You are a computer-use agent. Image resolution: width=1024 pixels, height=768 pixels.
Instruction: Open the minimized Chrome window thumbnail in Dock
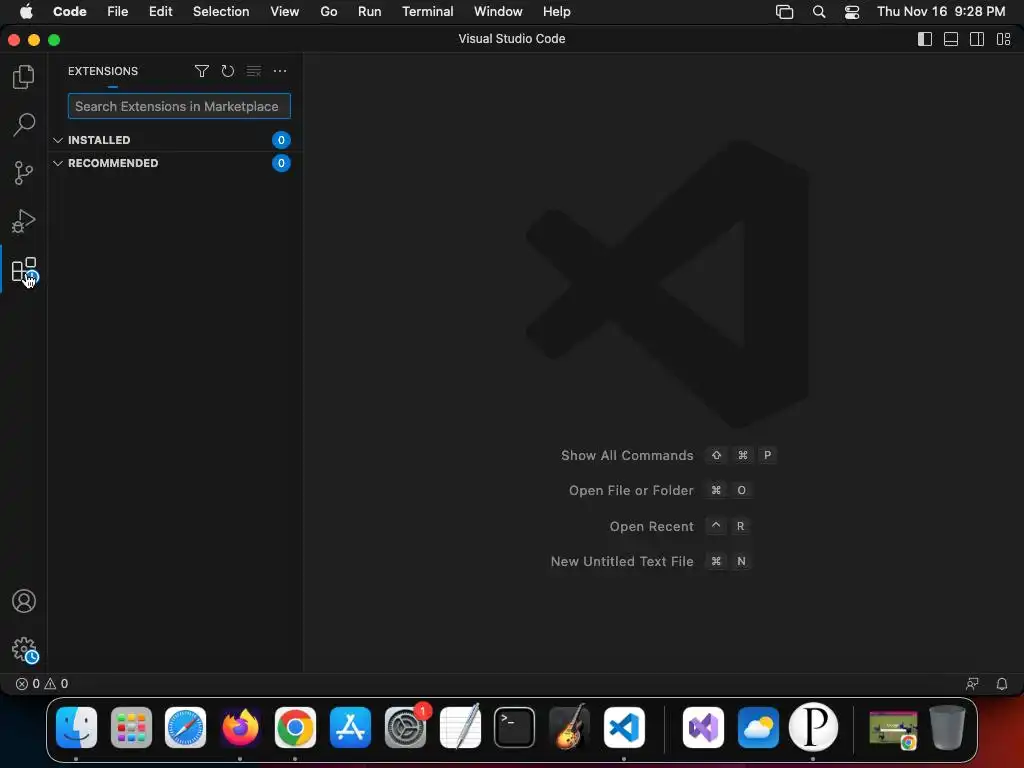[x=893, y=728]
